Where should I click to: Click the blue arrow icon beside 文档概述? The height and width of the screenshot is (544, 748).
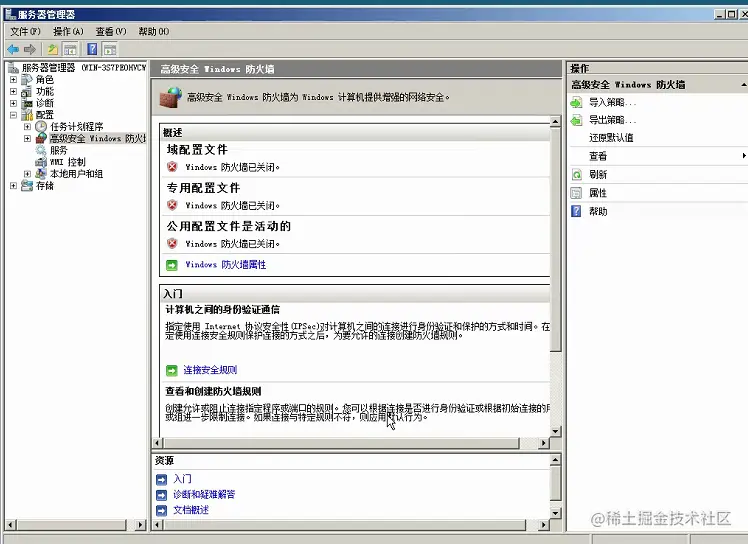(162, 510)
